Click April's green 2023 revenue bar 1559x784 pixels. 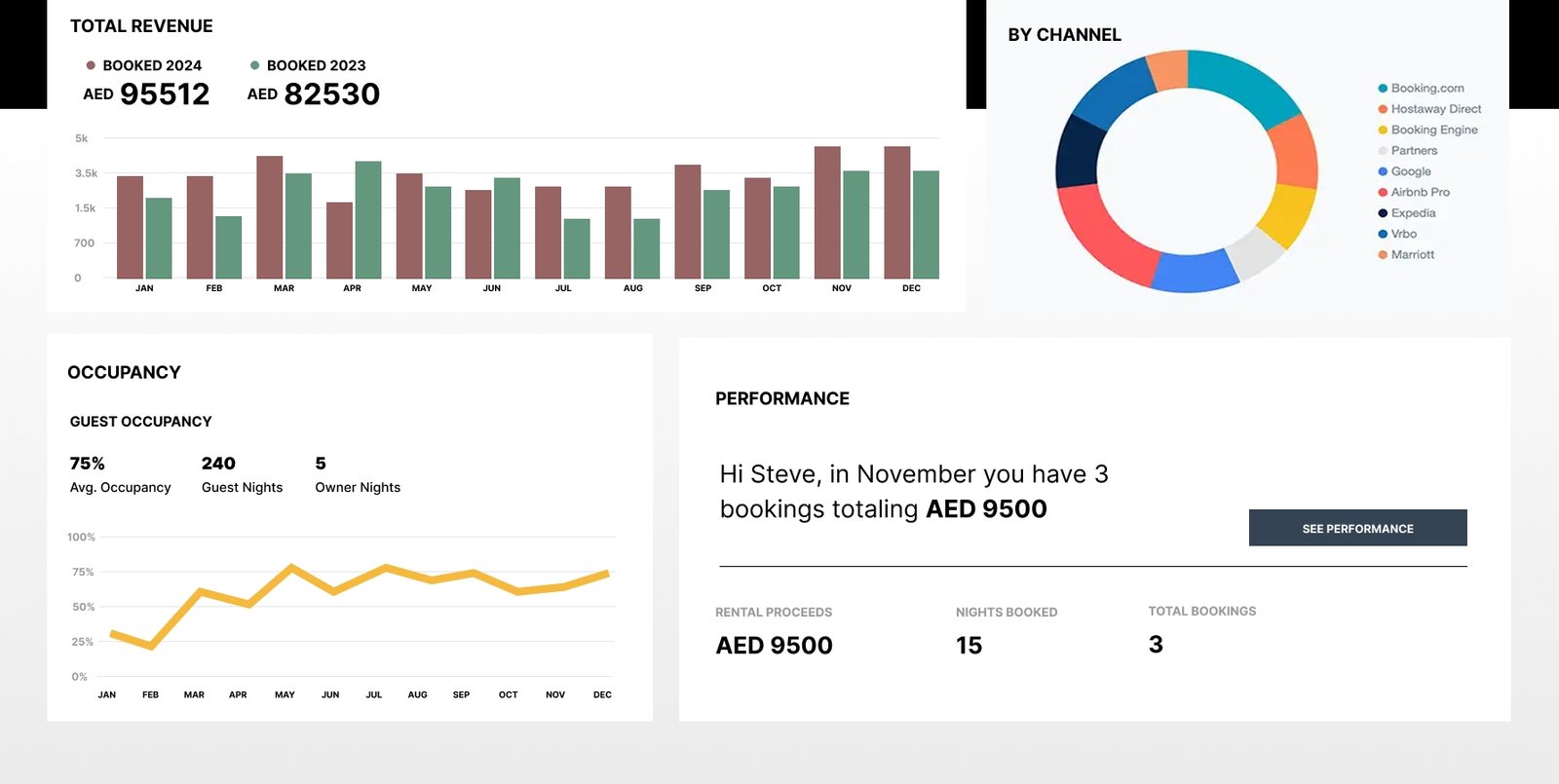tap(368, 220)
